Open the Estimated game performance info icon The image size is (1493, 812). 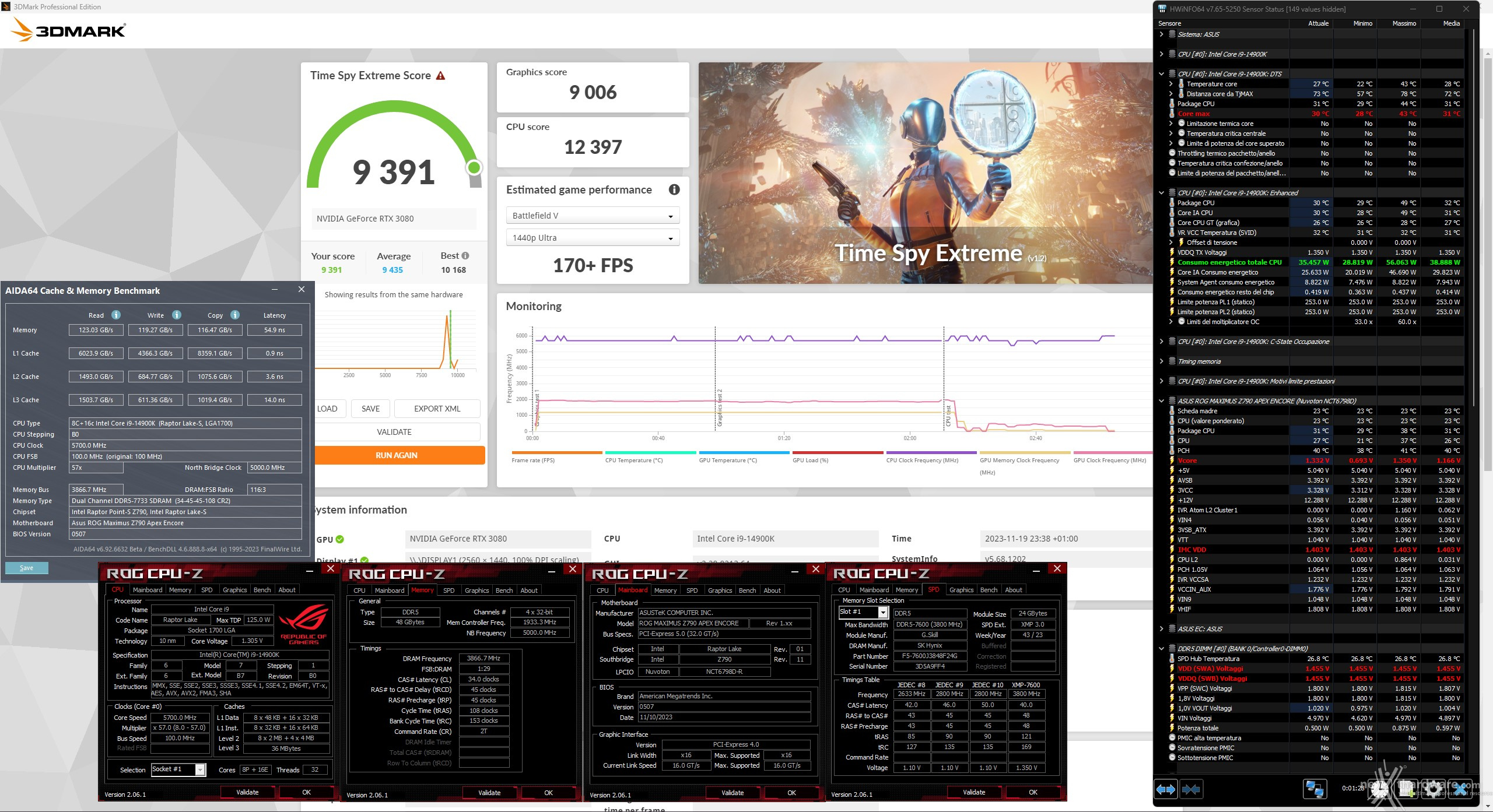[x=674, y=189]
